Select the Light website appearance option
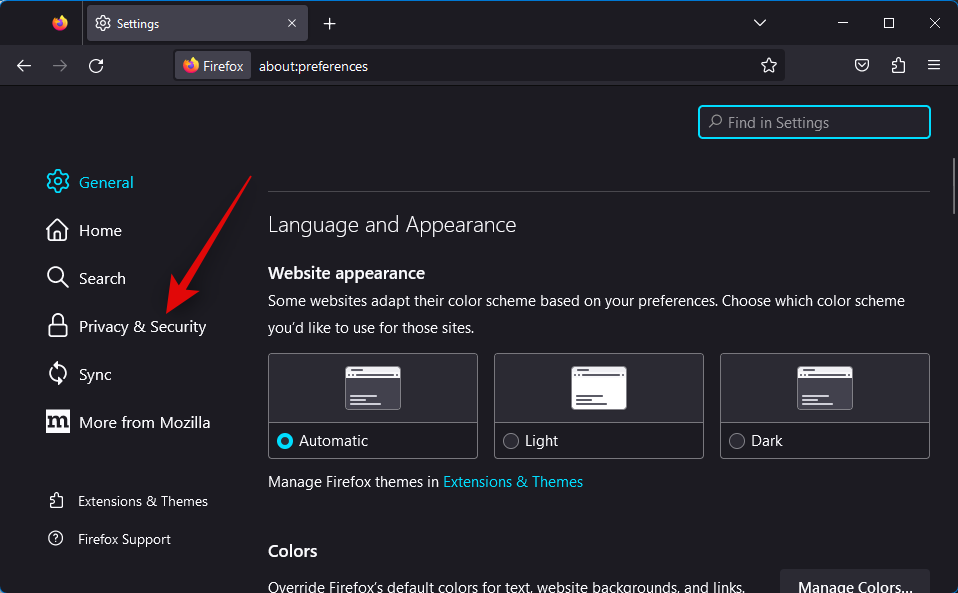The image size is (958, 593). click(x=512, y=441)
